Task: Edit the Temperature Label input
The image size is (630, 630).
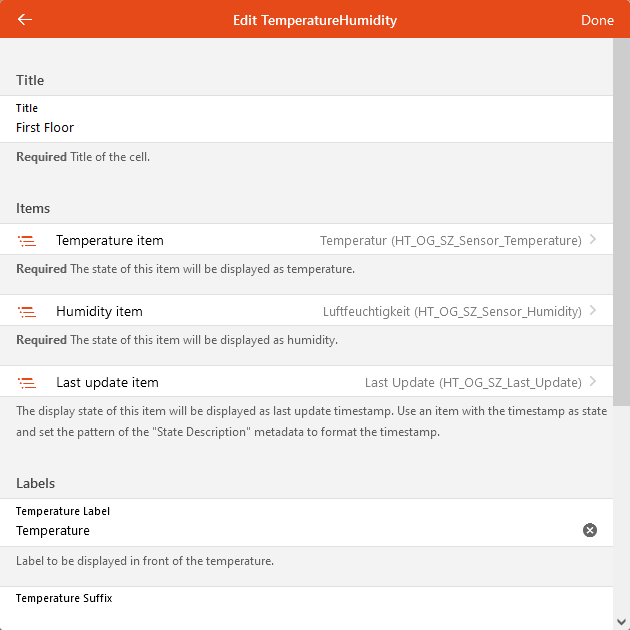Action: [x=290, y=531]
